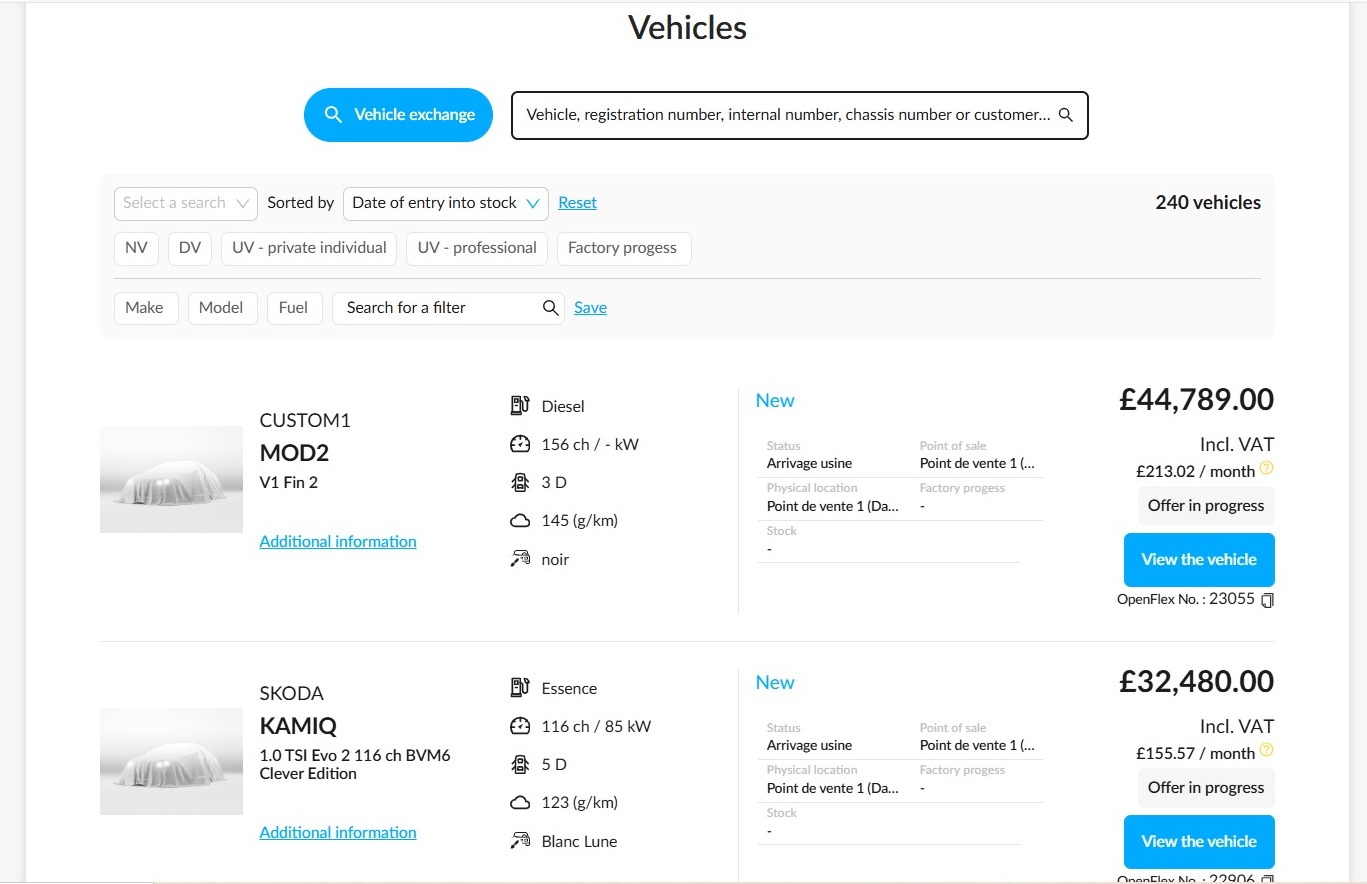Click the Search for a filter field

coord(448,308)
